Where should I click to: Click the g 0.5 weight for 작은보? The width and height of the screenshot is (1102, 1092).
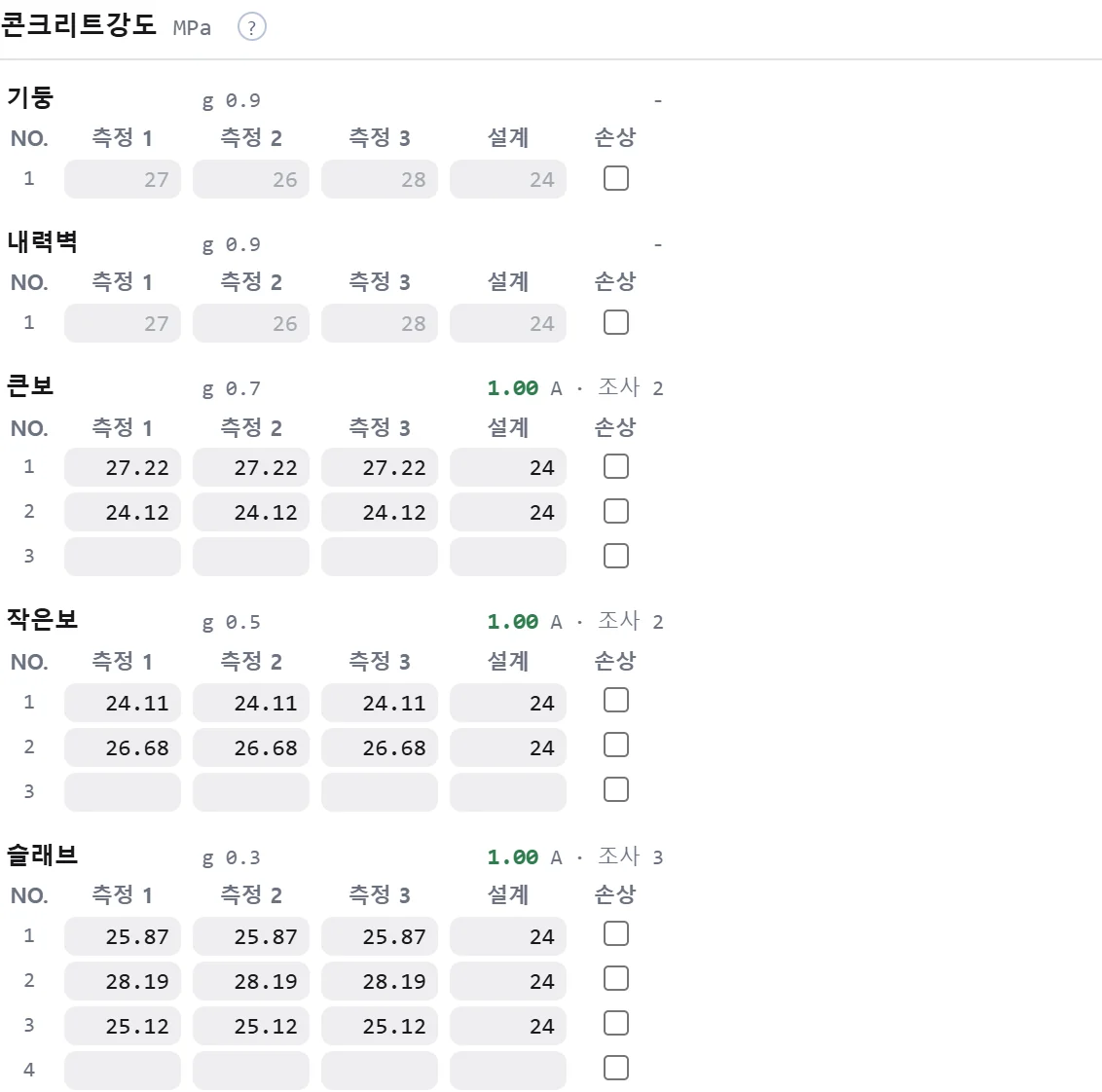(x=232, y=623)
